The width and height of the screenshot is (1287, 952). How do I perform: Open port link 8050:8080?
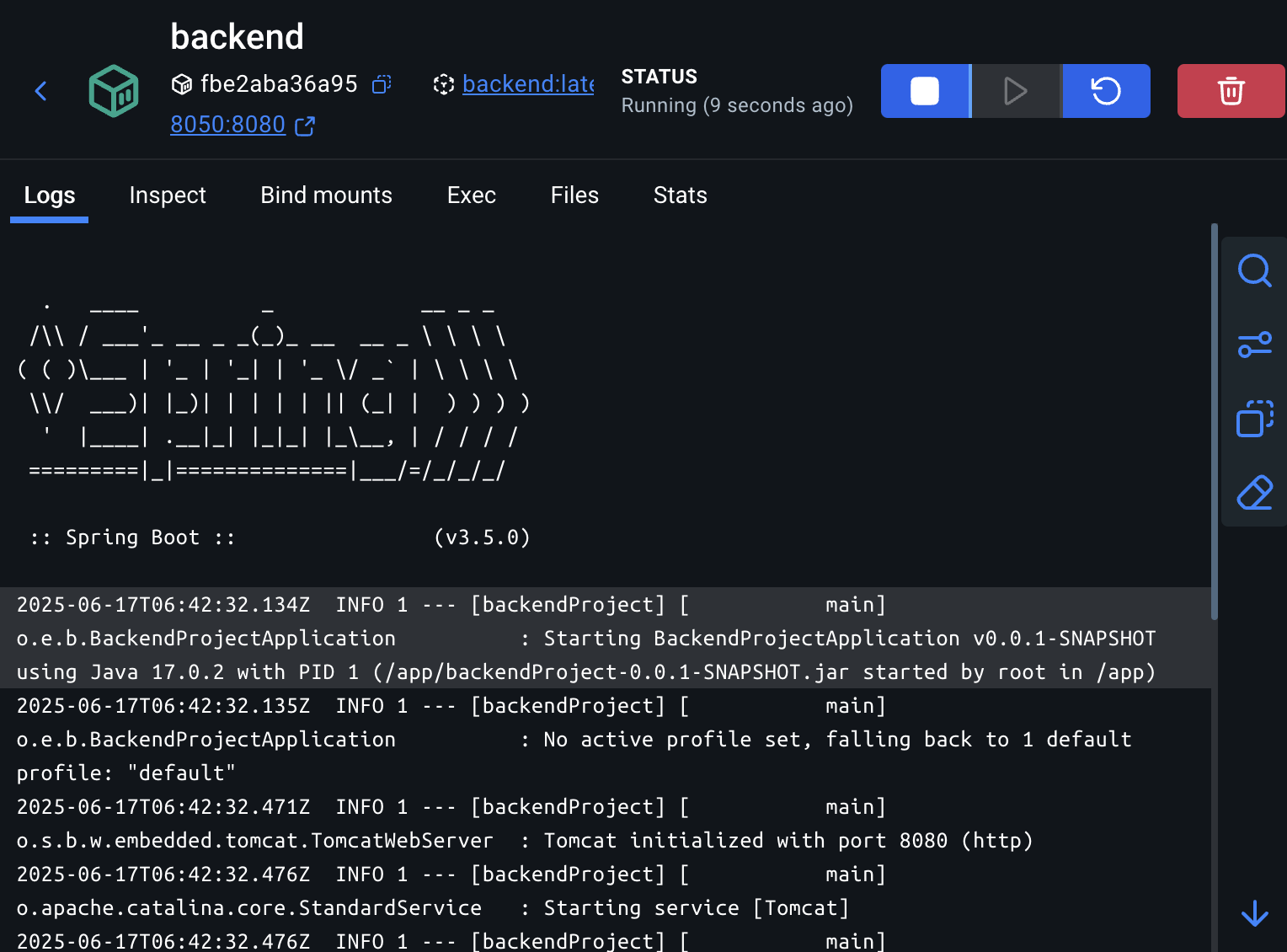tap(227, 125)
